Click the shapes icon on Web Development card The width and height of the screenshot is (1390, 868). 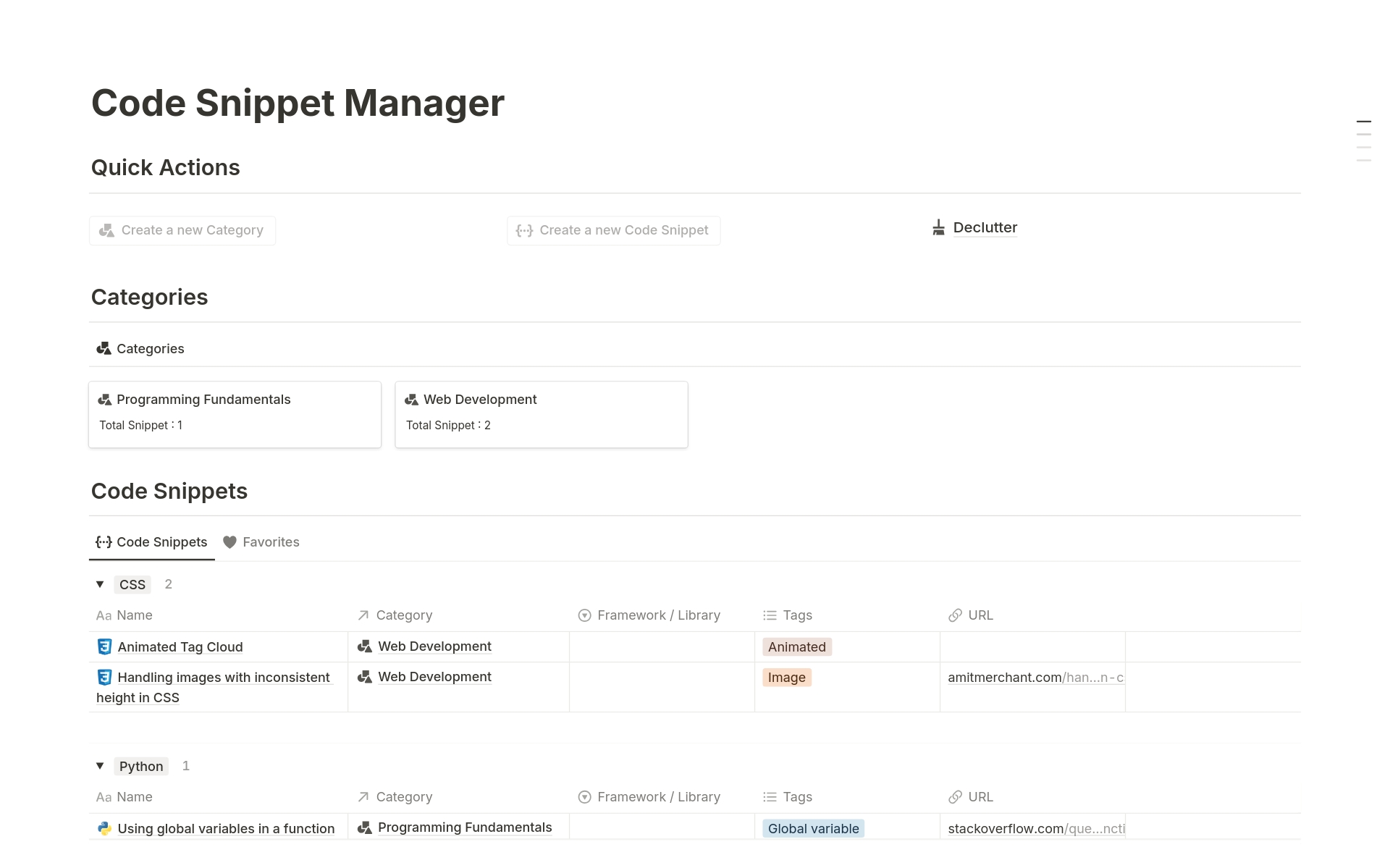(x=411, y=400)
